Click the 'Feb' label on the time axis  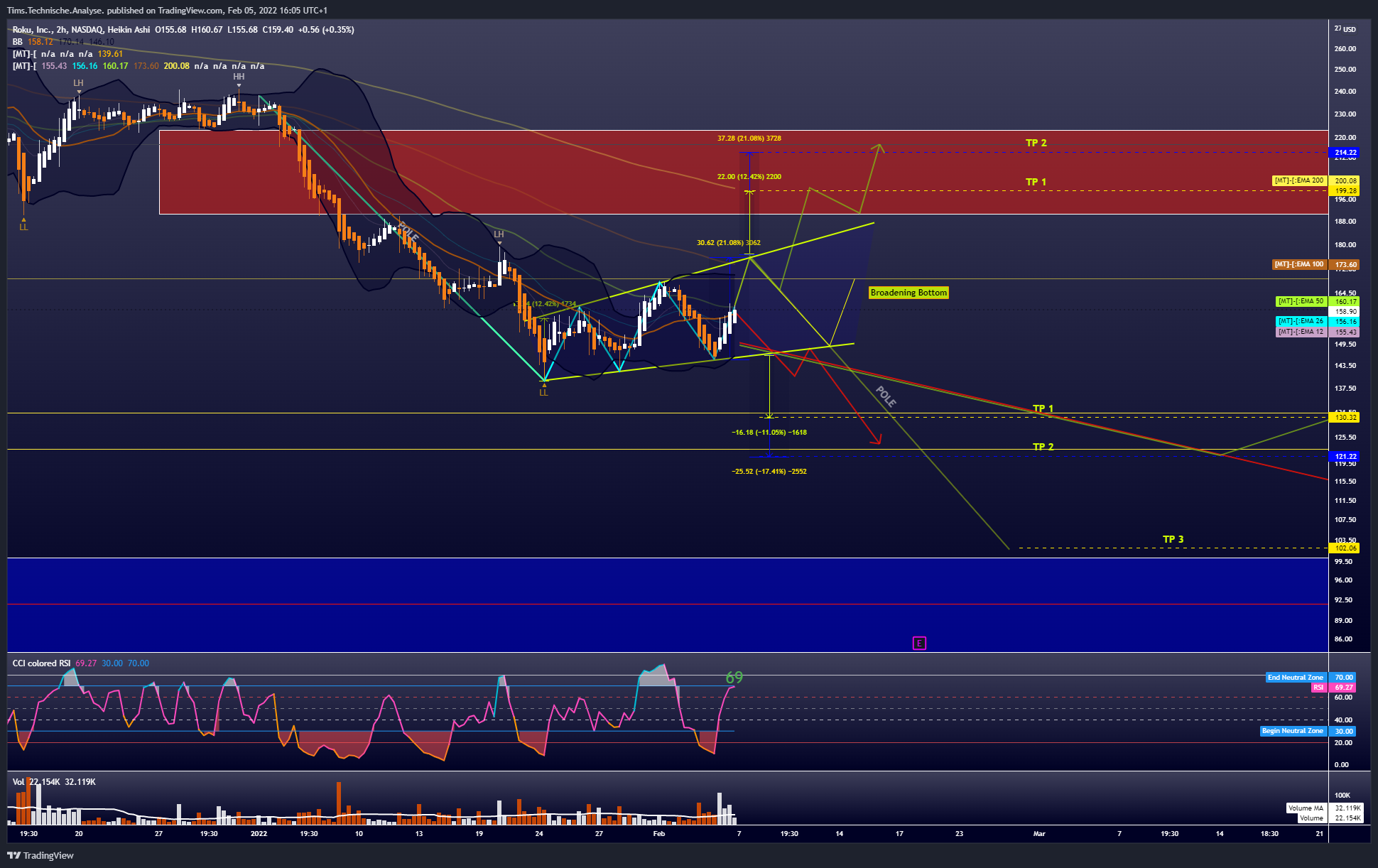click(659, 834)
